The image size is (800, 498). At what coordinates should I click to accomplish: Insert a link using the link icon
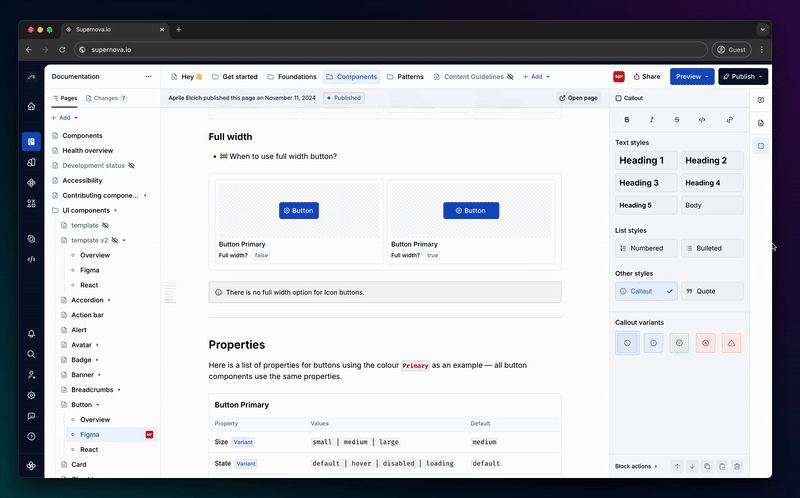tap(730, 119)
